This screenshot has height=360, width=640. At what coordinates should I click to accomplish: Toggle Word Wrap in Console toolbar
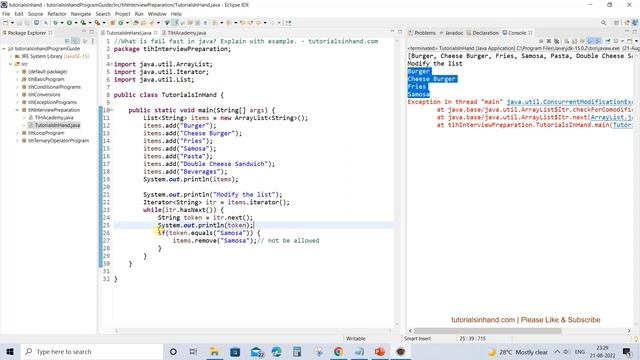[582, 41]
